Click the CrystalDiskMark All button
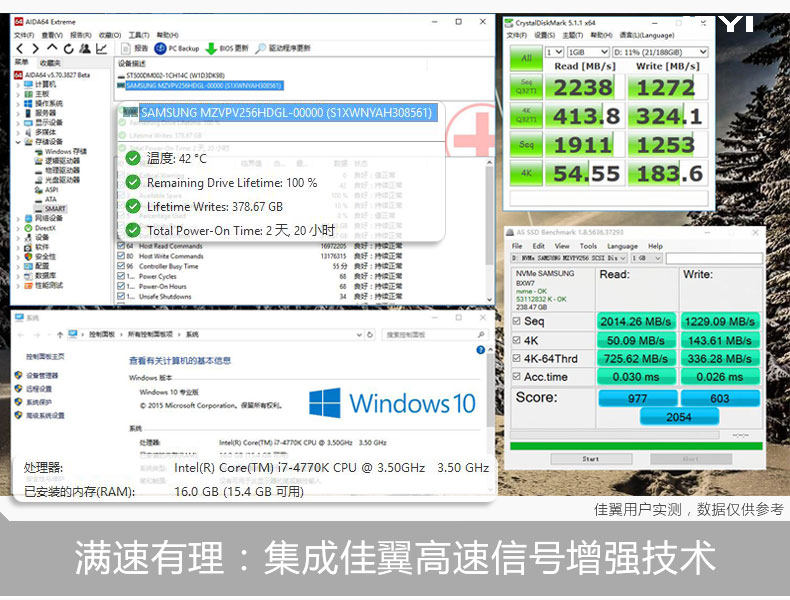 [x=526, y=58]
